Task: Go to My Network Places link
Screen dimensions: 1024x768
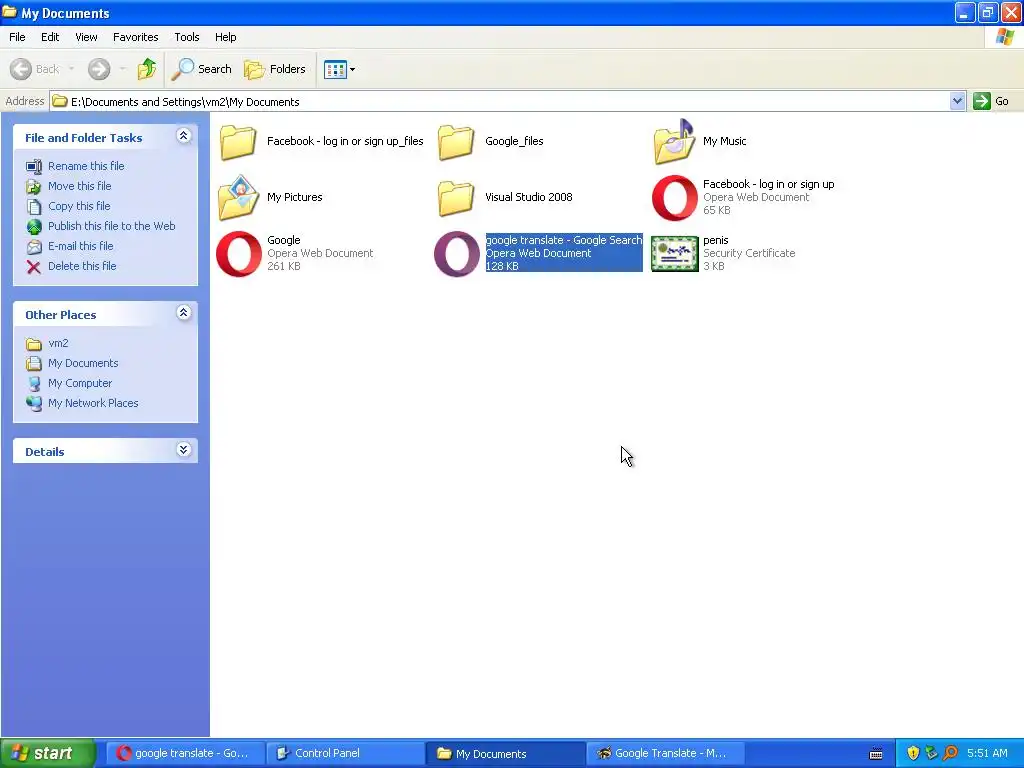Action: [x=93, y=404]
